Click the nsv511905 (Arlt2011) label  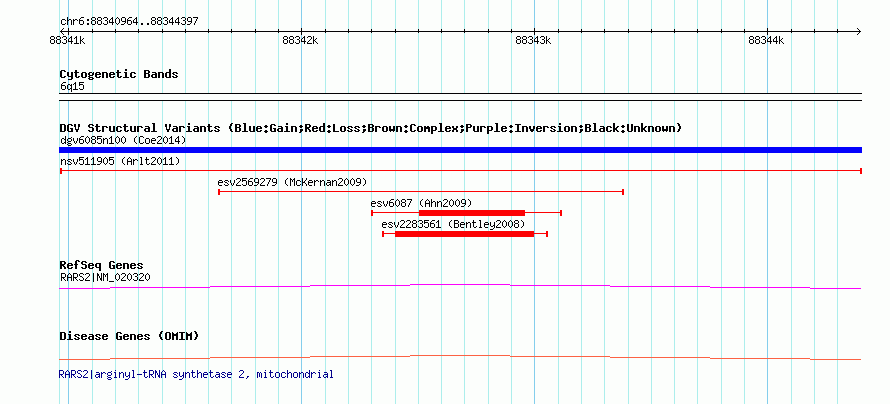[120, 161]
